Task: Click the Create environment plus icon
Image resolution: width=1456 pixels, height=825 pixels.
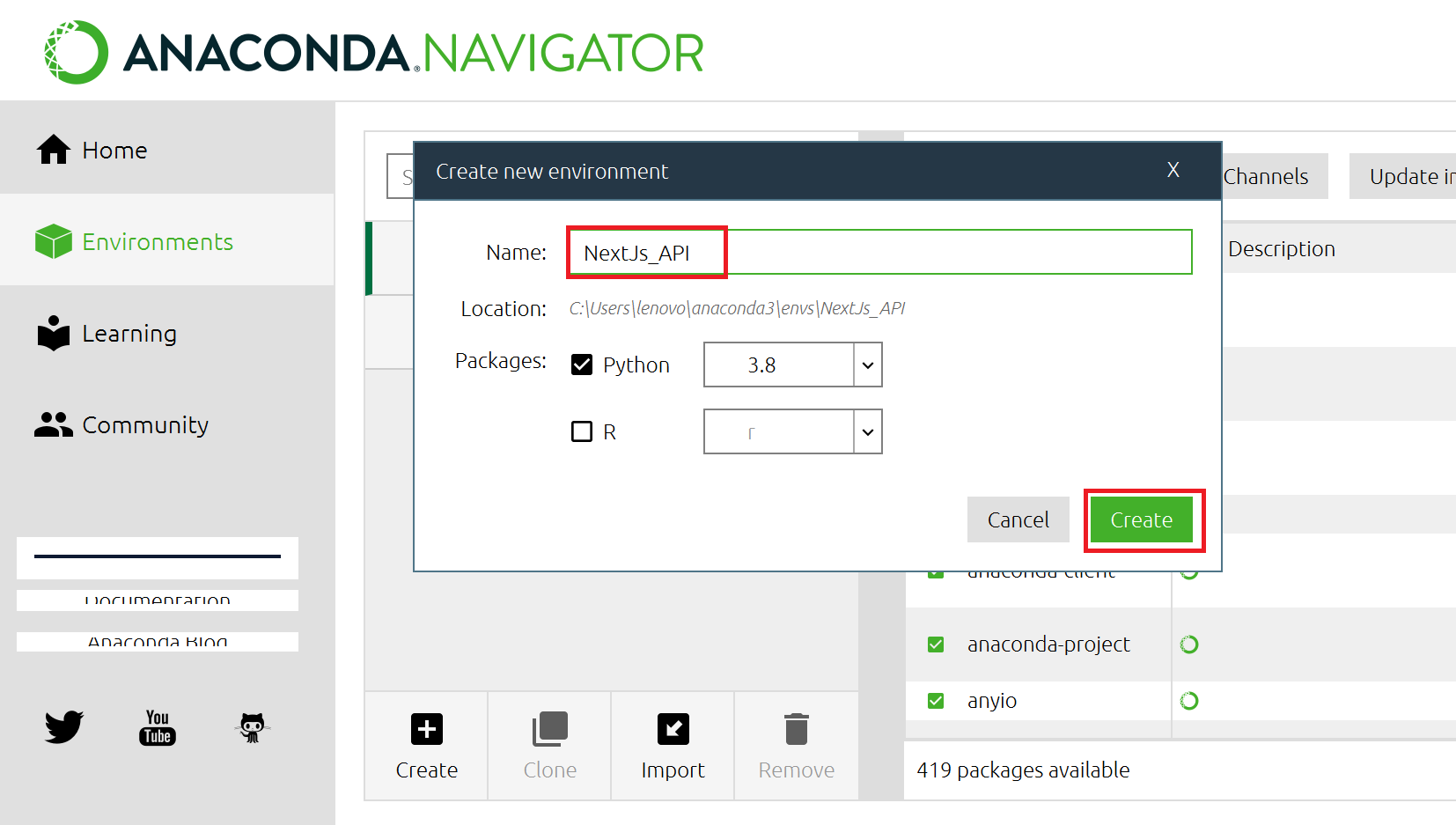Action: tap(427, 729)
